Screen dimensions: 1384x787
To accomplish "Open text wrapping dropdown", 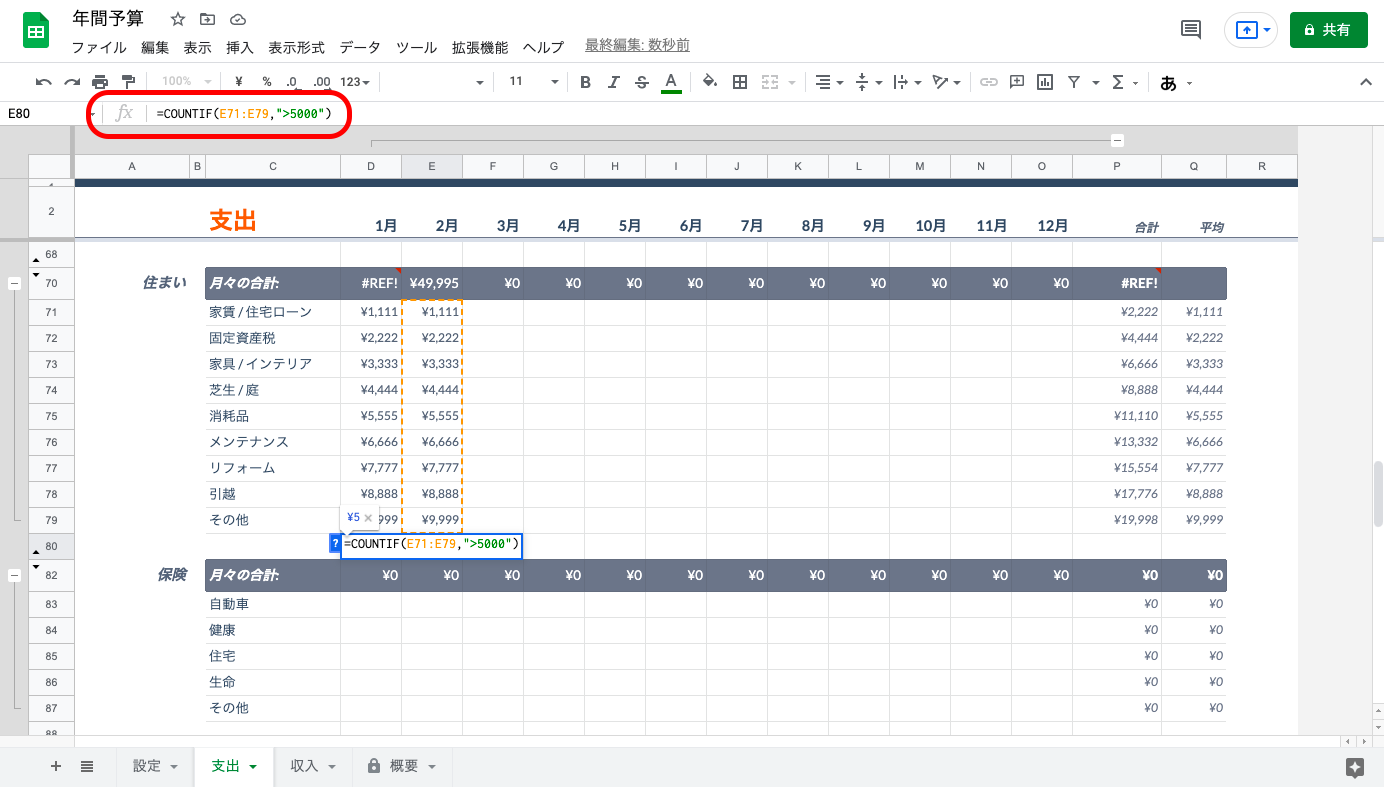I will tap(907, 82).
